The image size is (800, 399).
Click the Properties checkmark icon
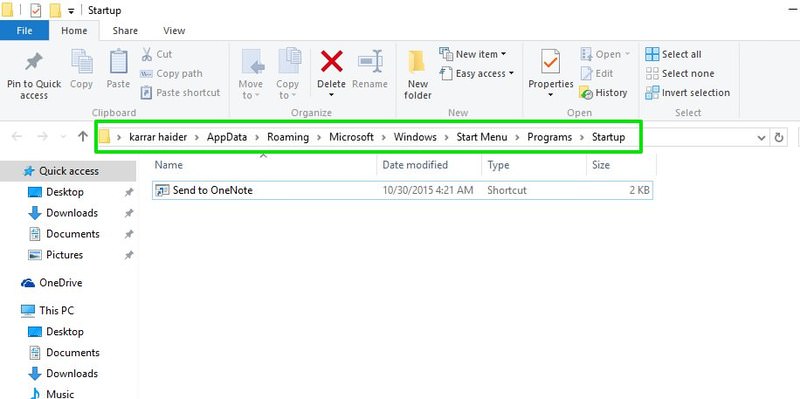coord(551,62)
